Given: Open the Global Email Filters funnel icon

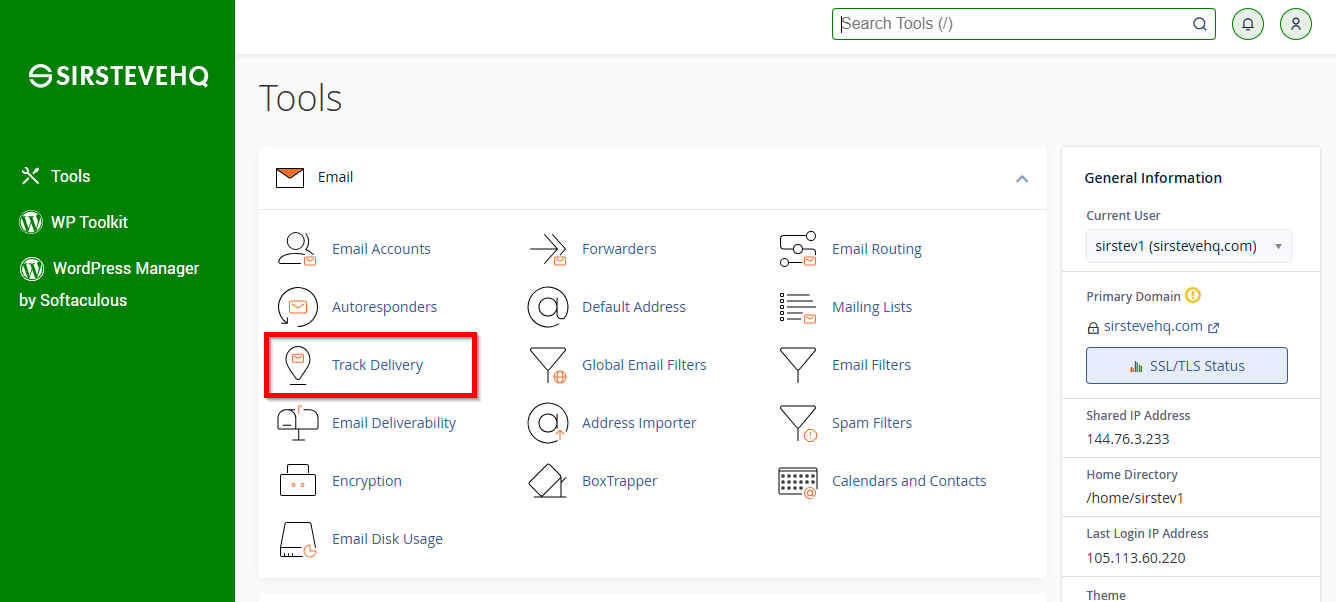Looking at the screenshot, I should click(547, 365).
